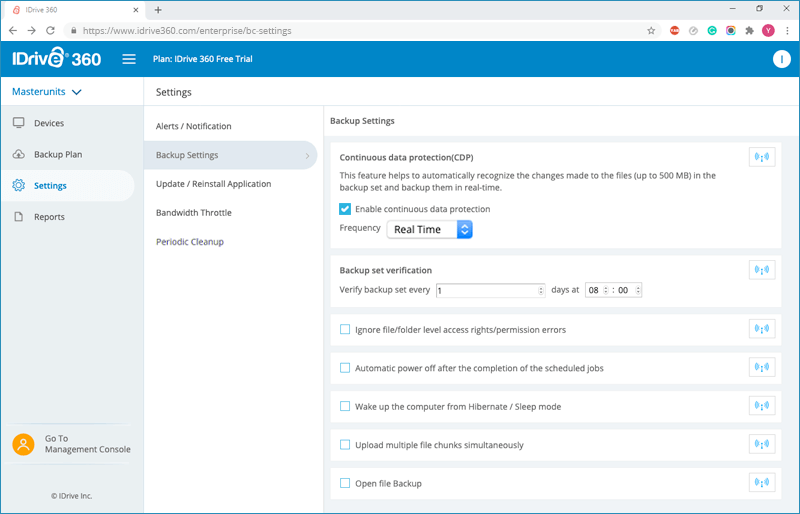
Task: Check the Open file Backup option
Action: (x=345, y=483)
